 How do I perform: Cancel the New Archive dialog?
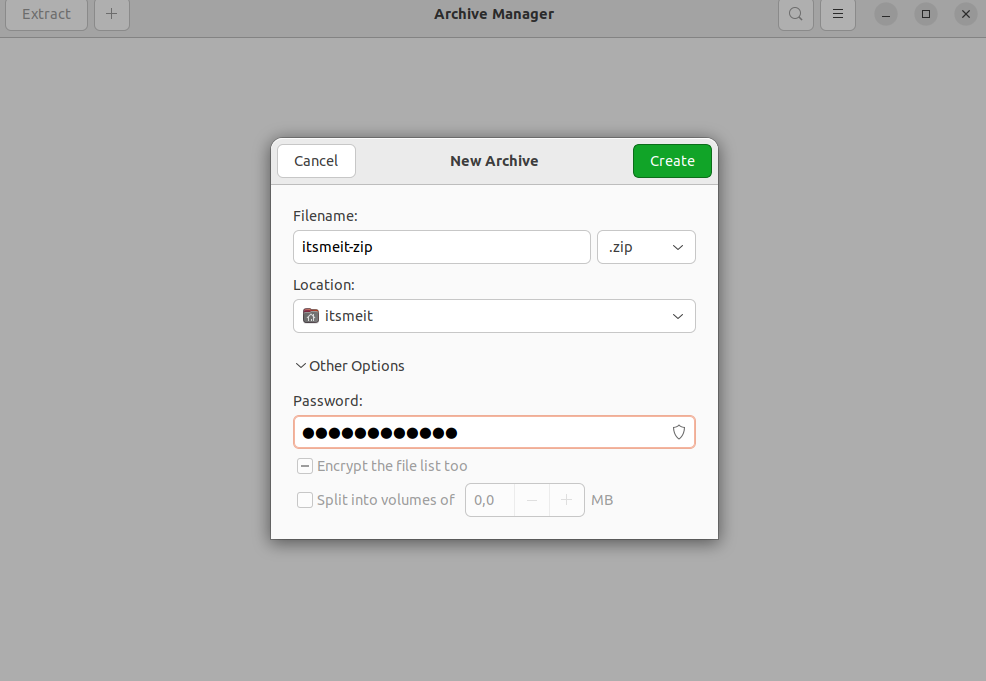[x=316, y=161]
